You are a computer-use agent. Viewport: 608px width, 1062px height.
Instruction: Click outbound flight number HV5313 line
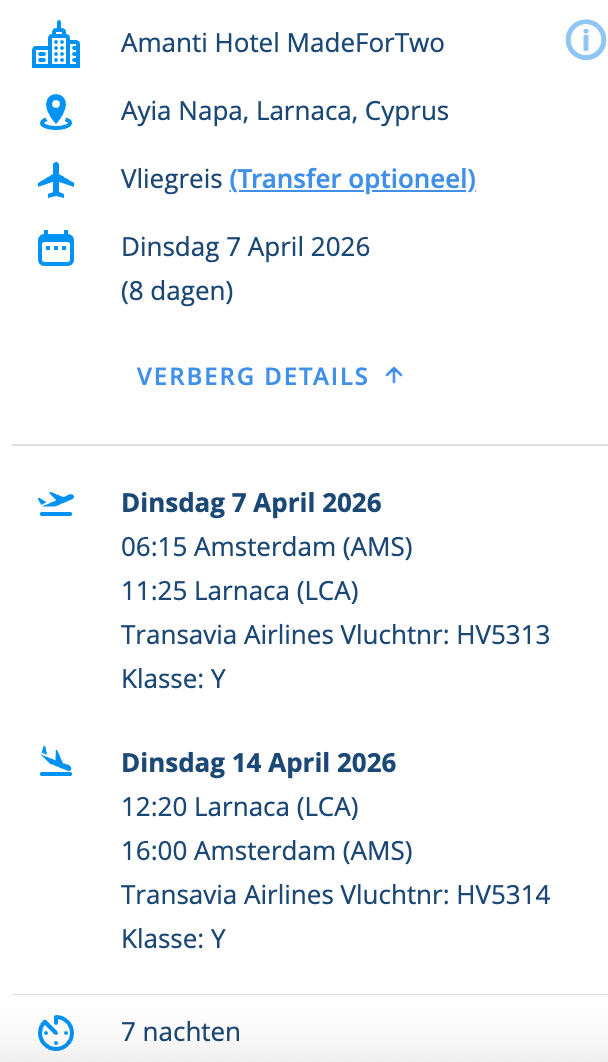[335, 635]
